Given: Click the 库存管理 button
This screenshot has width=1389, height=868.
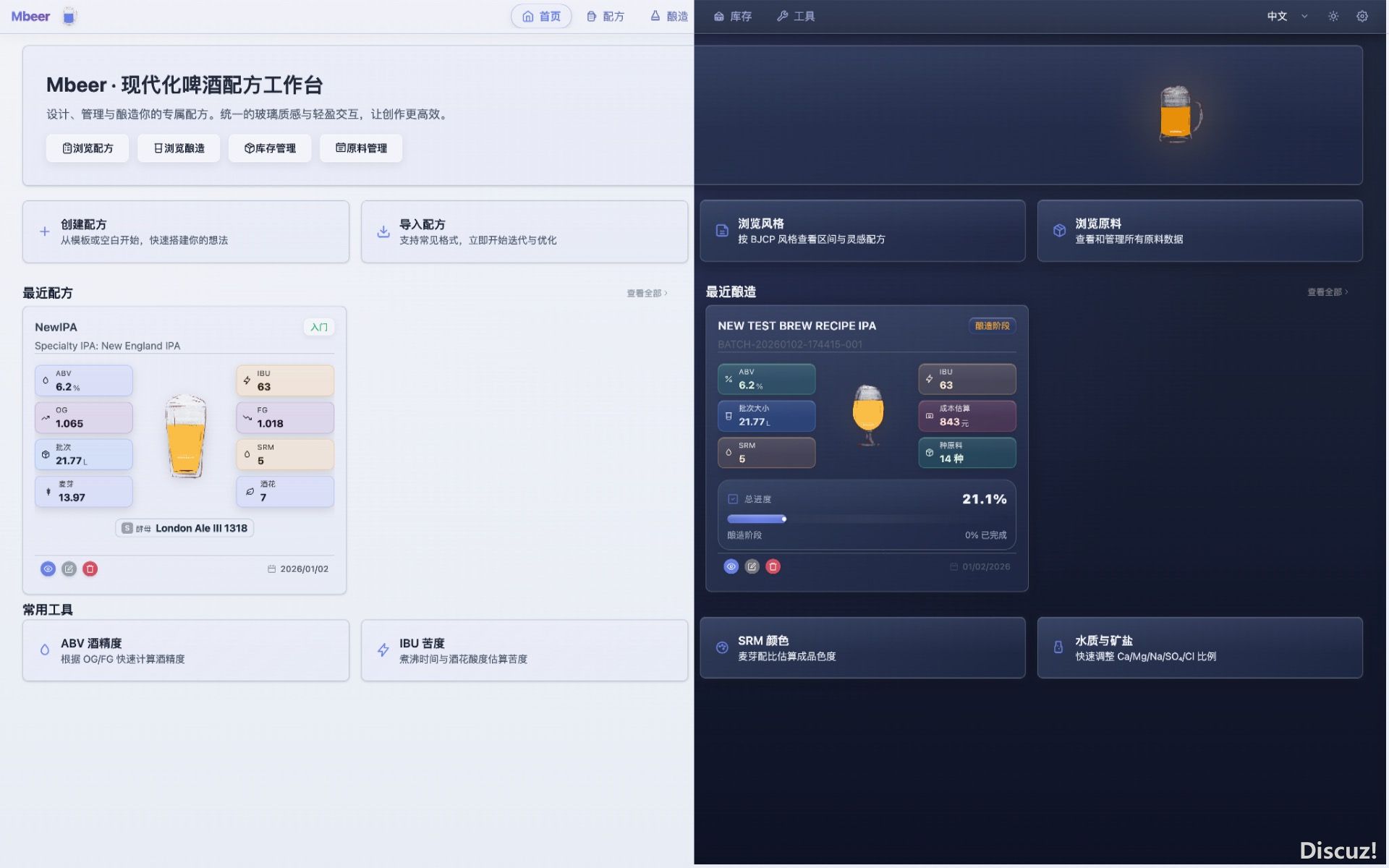Looking at the screenshot, I should point(270,148).
